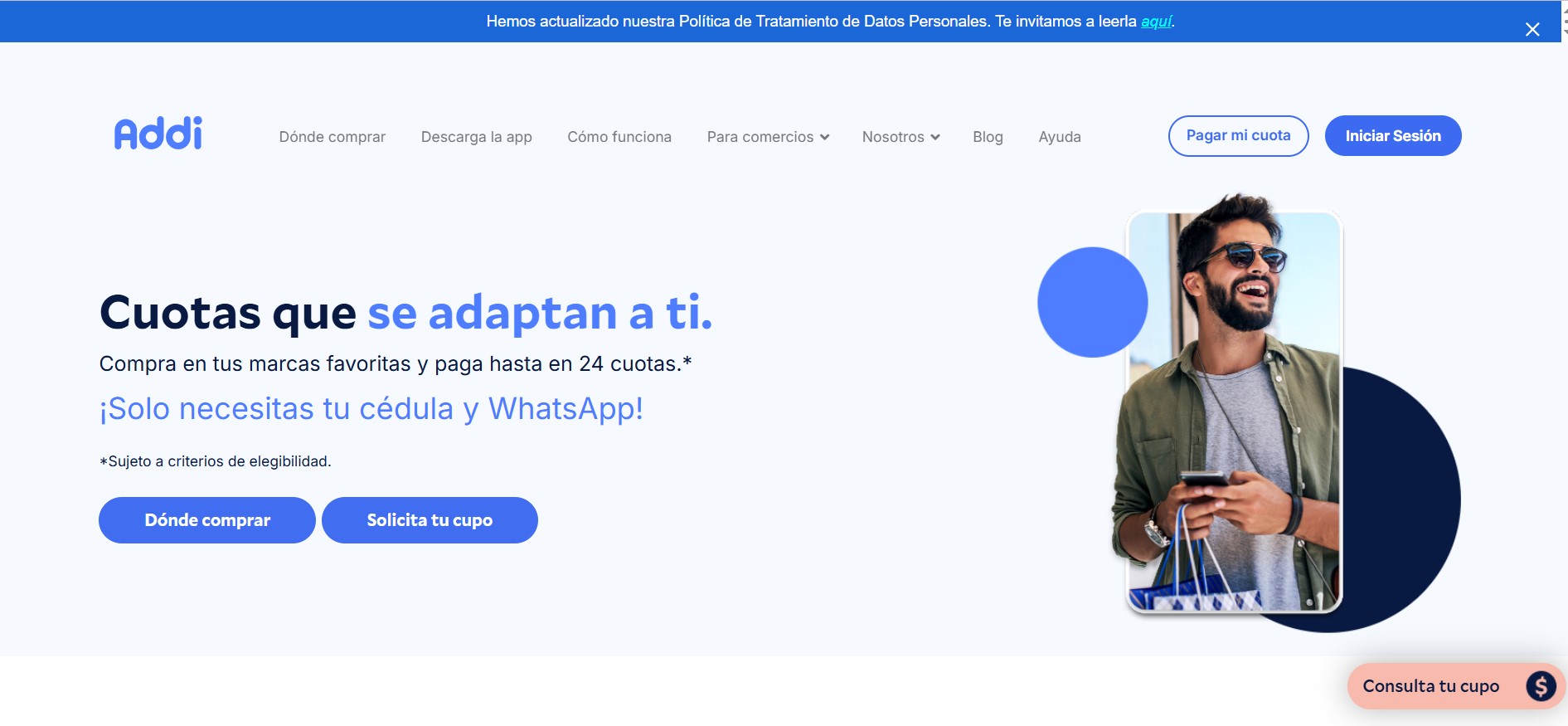Open Descarga la app page

point(476,137)
